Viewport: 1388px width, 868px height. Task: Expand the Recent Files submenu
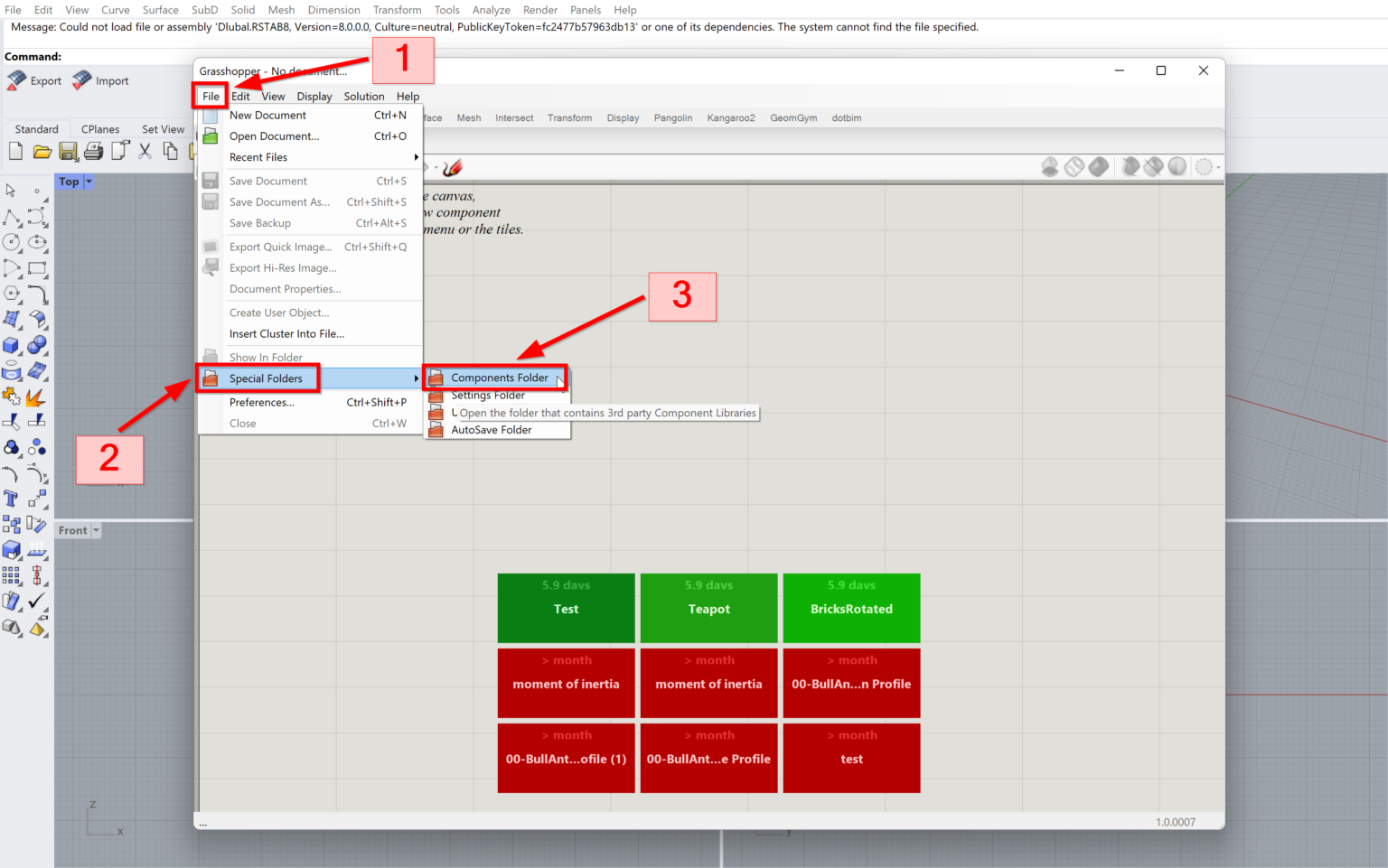(x=258, y=157)
